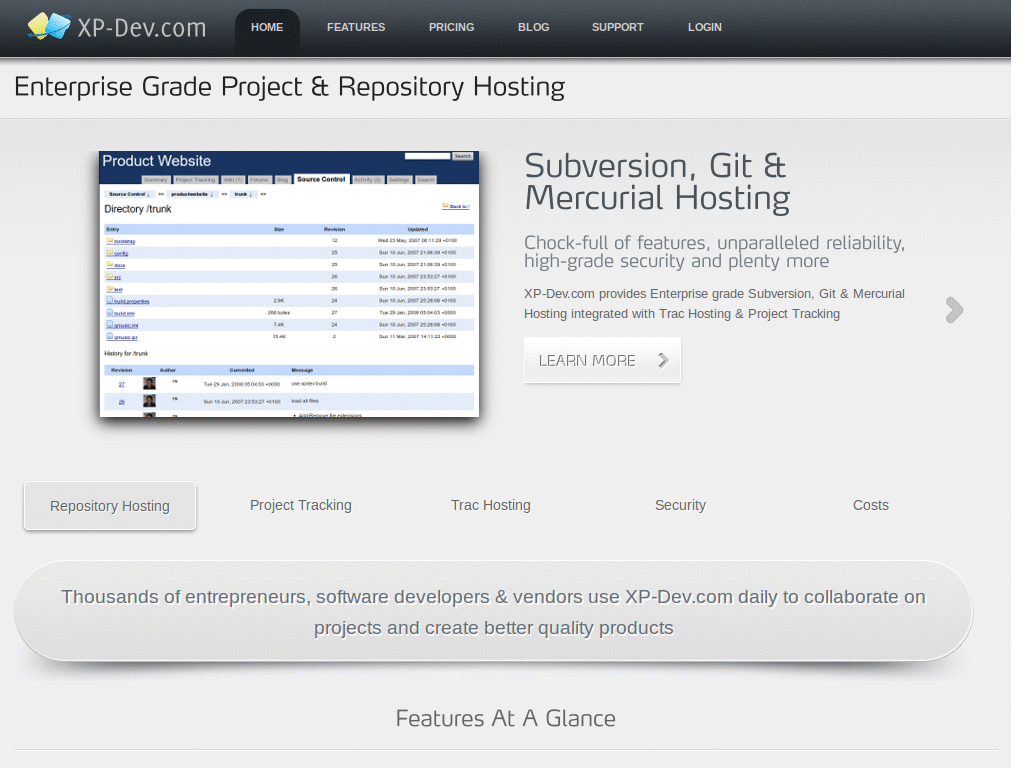Viewport: 1024px width, 768px height.
Task: Click the Subversion, Git & Mercurial Hosting heading
Action: [657, 182]
